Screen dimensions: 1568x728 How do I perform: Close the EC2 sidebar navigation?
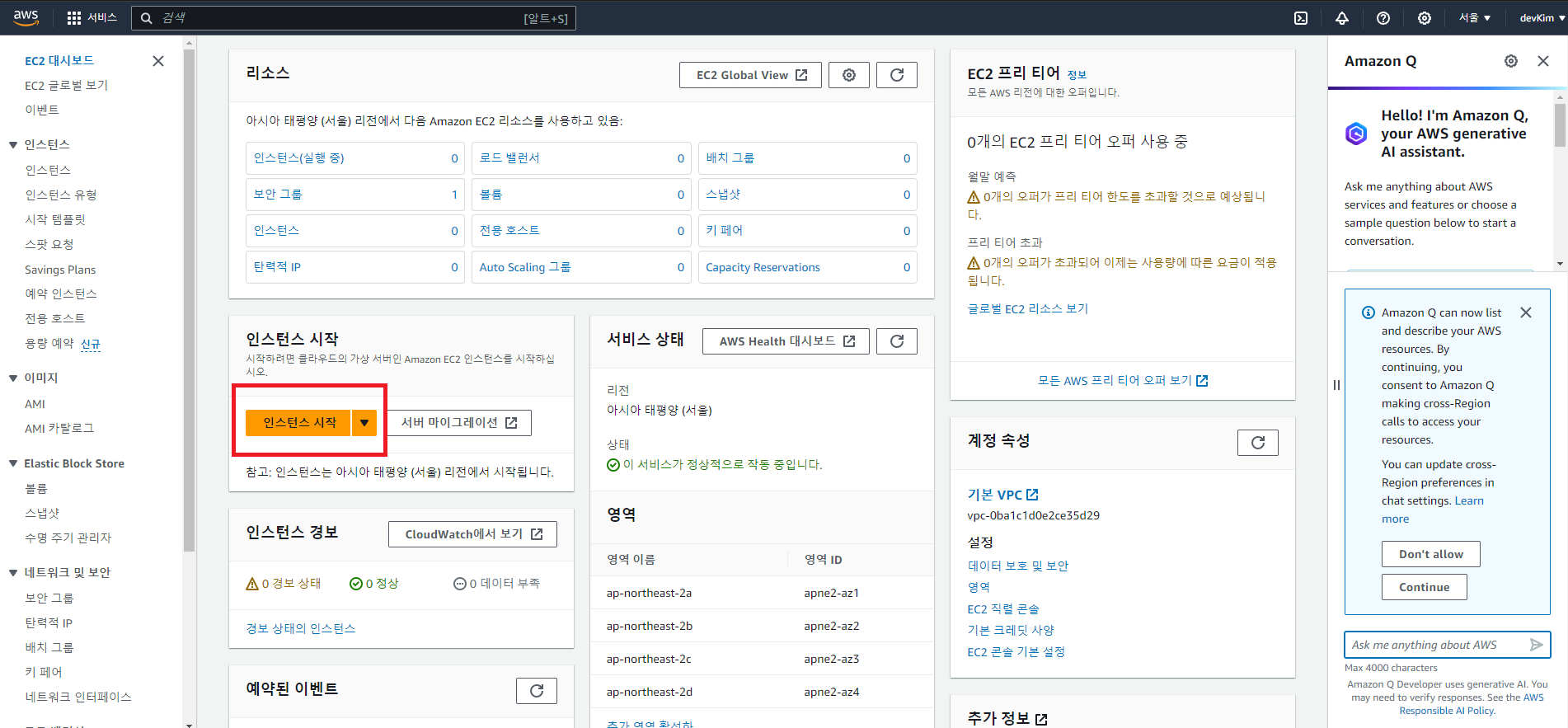tap(158, 61)
